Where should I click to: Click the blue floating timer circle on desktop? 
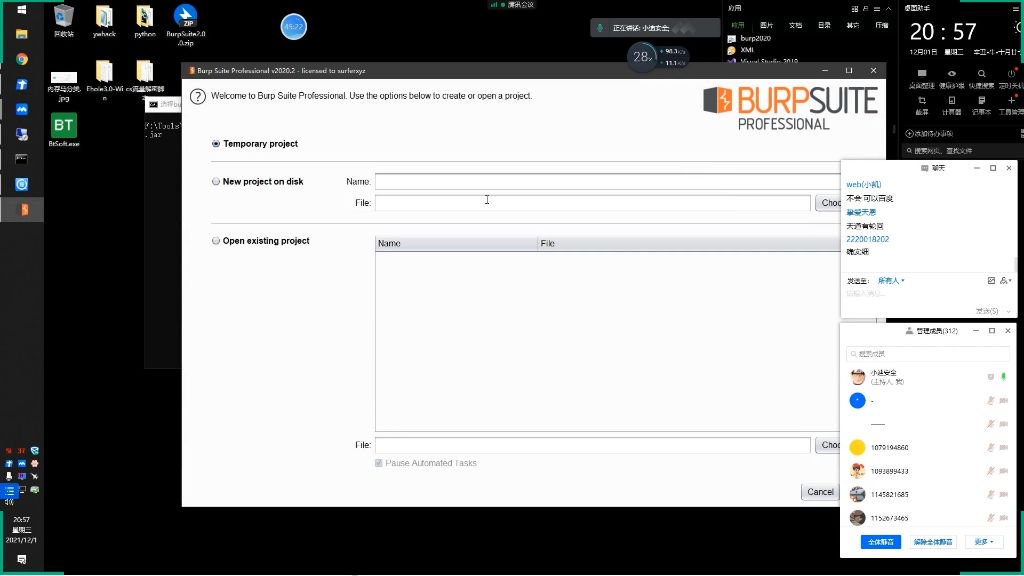[294, 27]
